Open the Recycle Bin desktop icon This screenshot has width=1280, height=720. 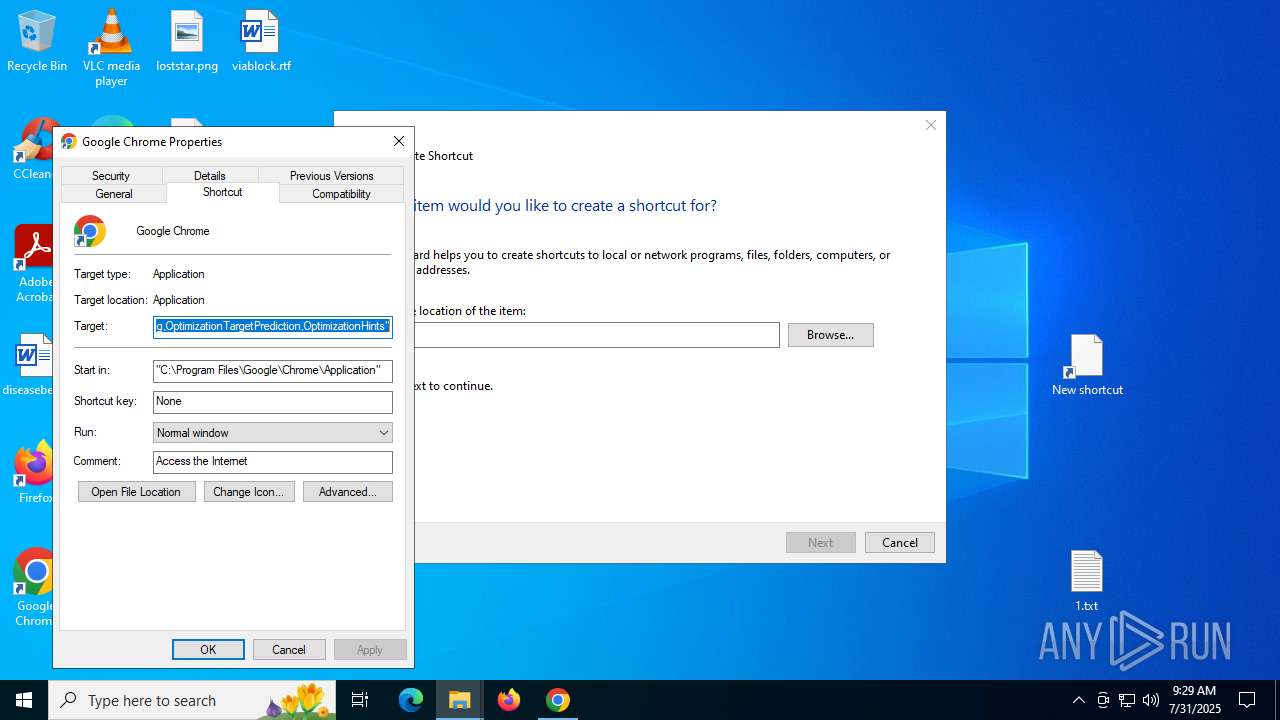pos(37,41)
